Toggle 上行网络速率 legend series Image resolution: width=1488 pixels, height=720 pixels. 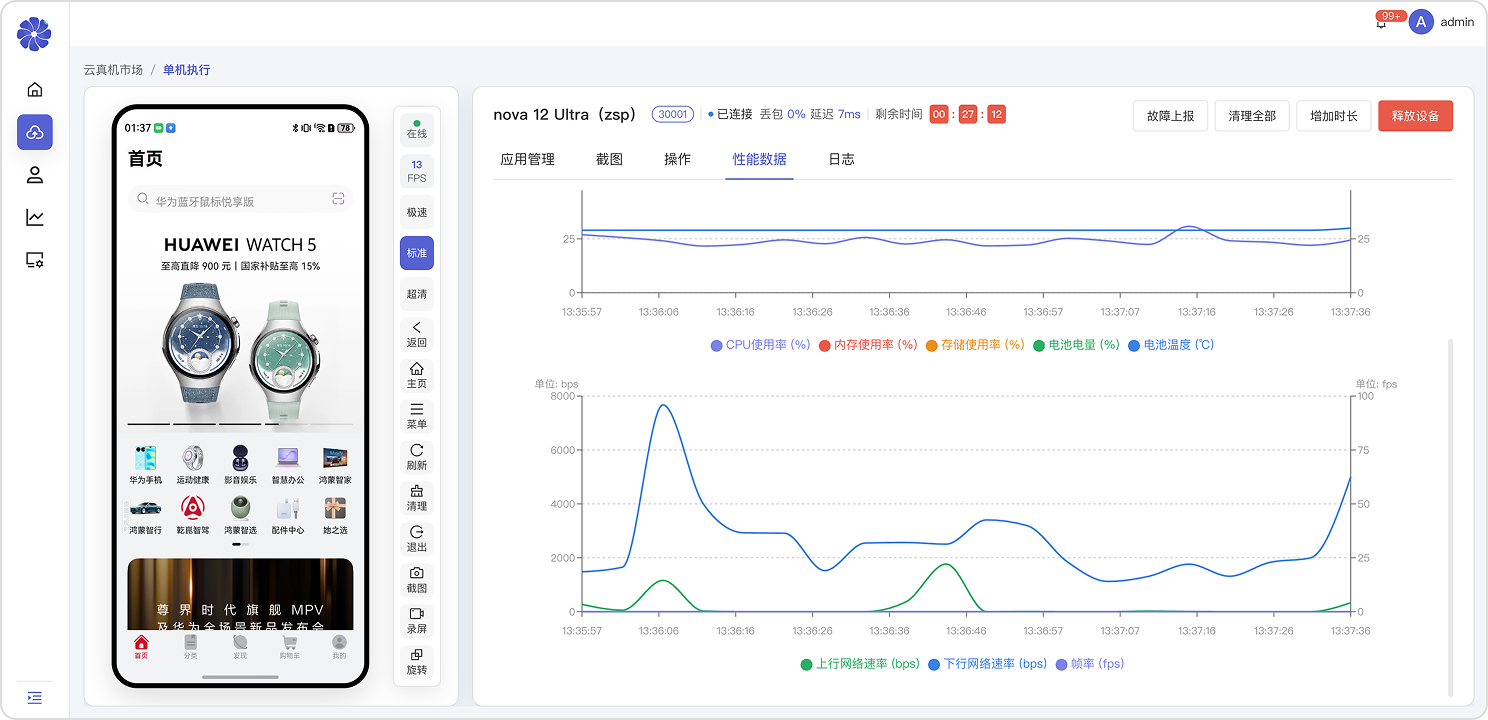pyautogui.click(x=860, y=664)
